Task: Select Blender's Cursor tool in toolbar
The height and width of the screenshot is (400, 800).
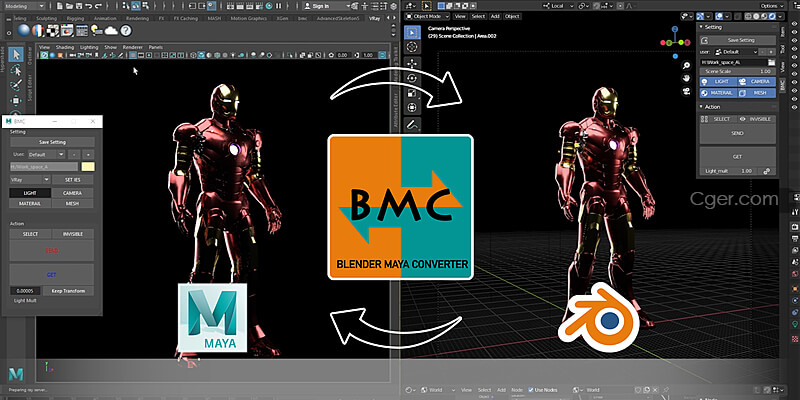Action: (x=412, y=47)
